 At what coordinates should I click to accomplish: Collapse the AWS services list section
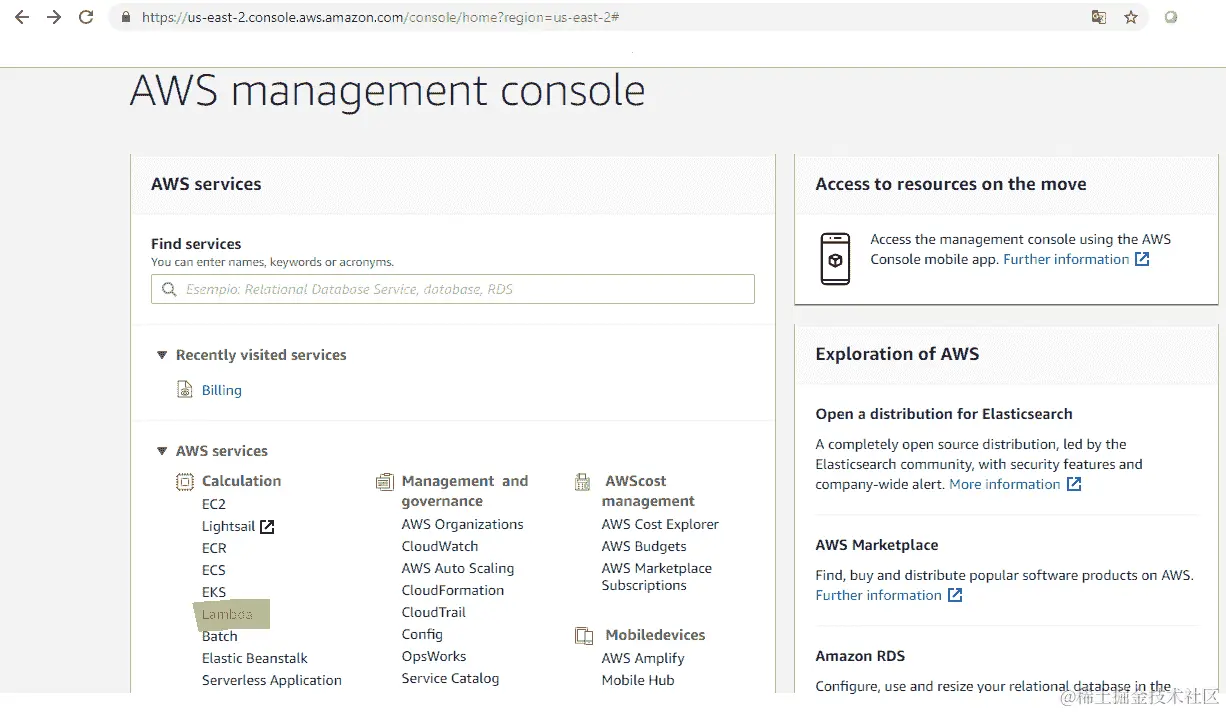tap(162, 451)
